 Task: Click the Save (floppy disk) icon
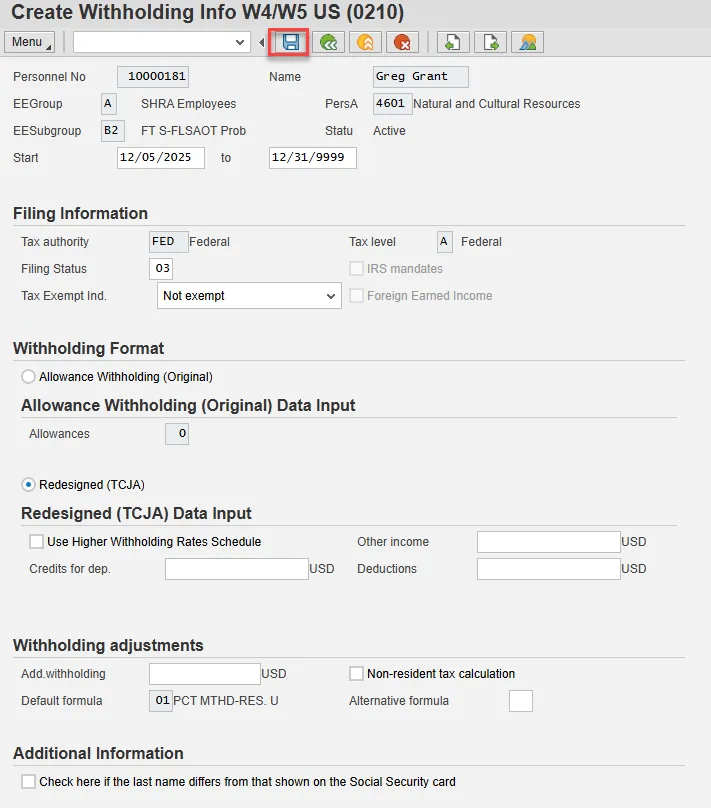click(x=291, y=42)
